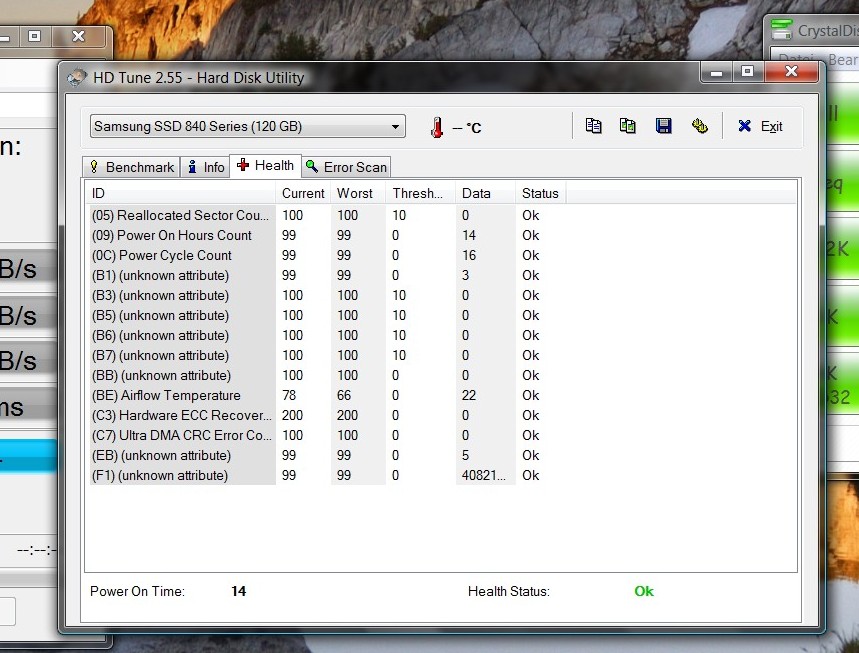The width and height of the screenshot is (859, 653).
Task: Click the Worst column header
Action: click(x=358, y=193)
